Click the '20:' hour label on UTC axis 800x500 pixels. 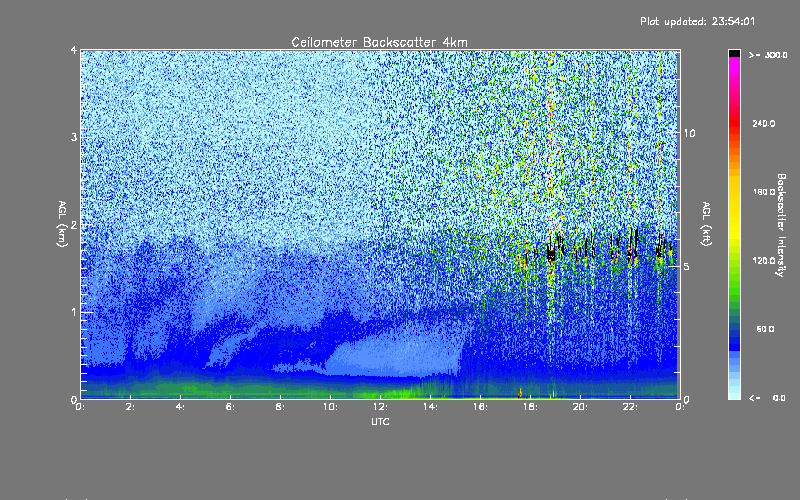click(580, 407)
